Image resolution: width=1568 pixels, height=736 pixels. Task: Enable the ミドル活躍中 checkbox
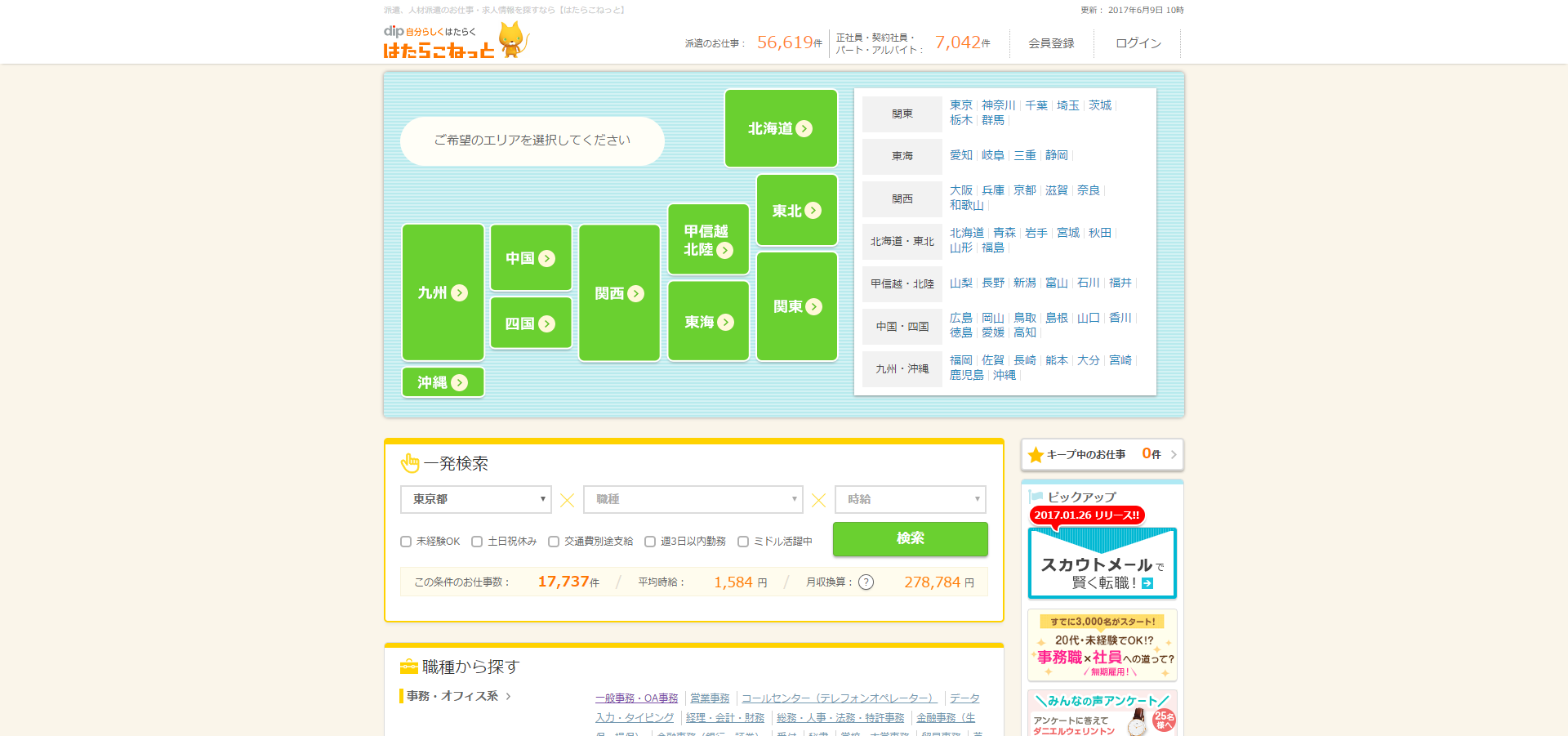click(743, 541)
